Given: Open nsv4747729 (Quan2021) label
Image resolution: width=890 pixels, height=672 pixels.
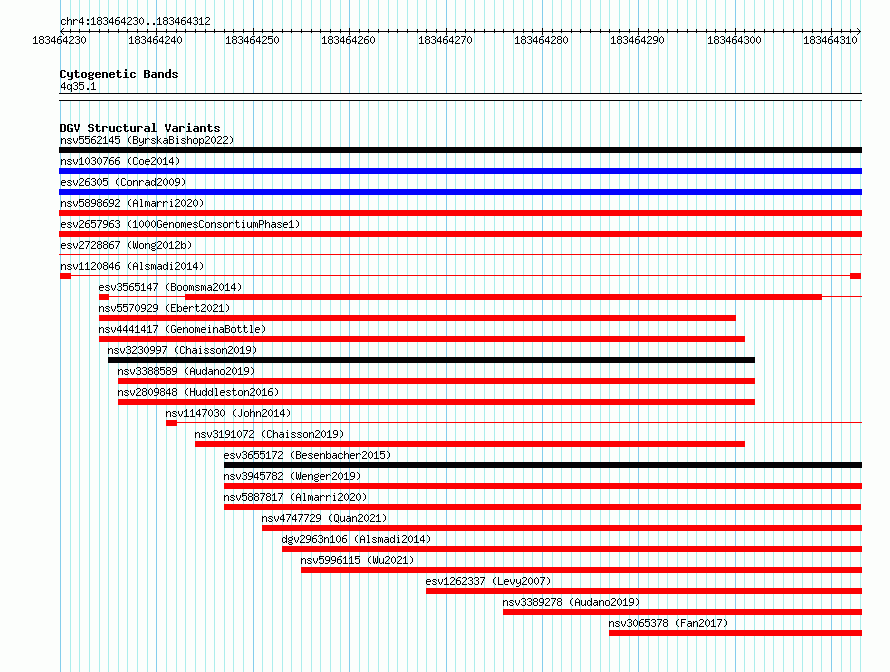Looking at the screenshot, I should click(324, 518).
